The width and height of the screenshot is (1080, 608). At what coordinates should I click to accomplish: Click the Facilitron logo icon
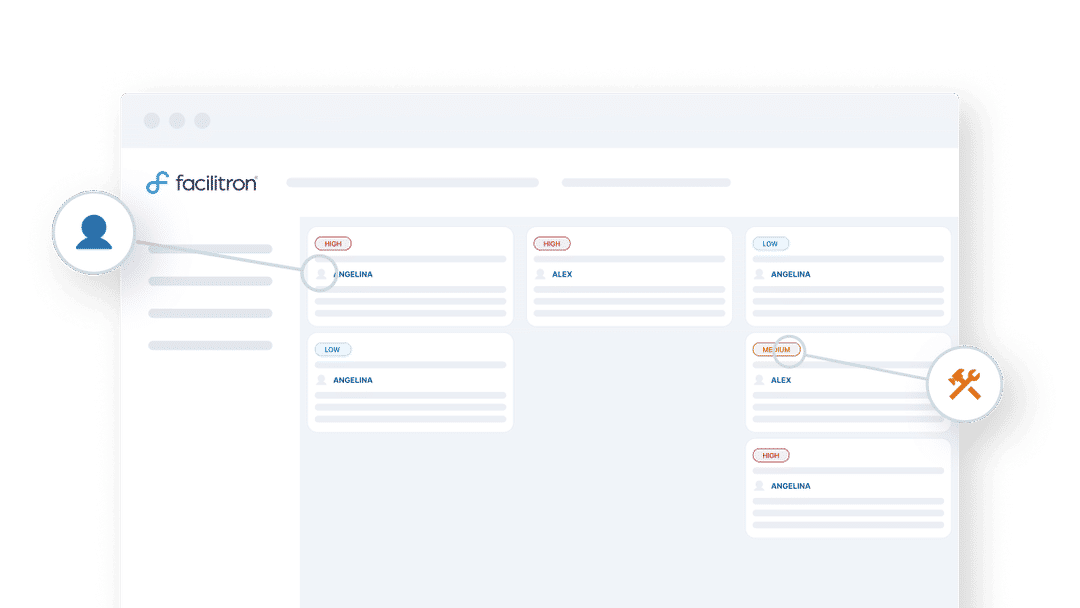(156, 183)
